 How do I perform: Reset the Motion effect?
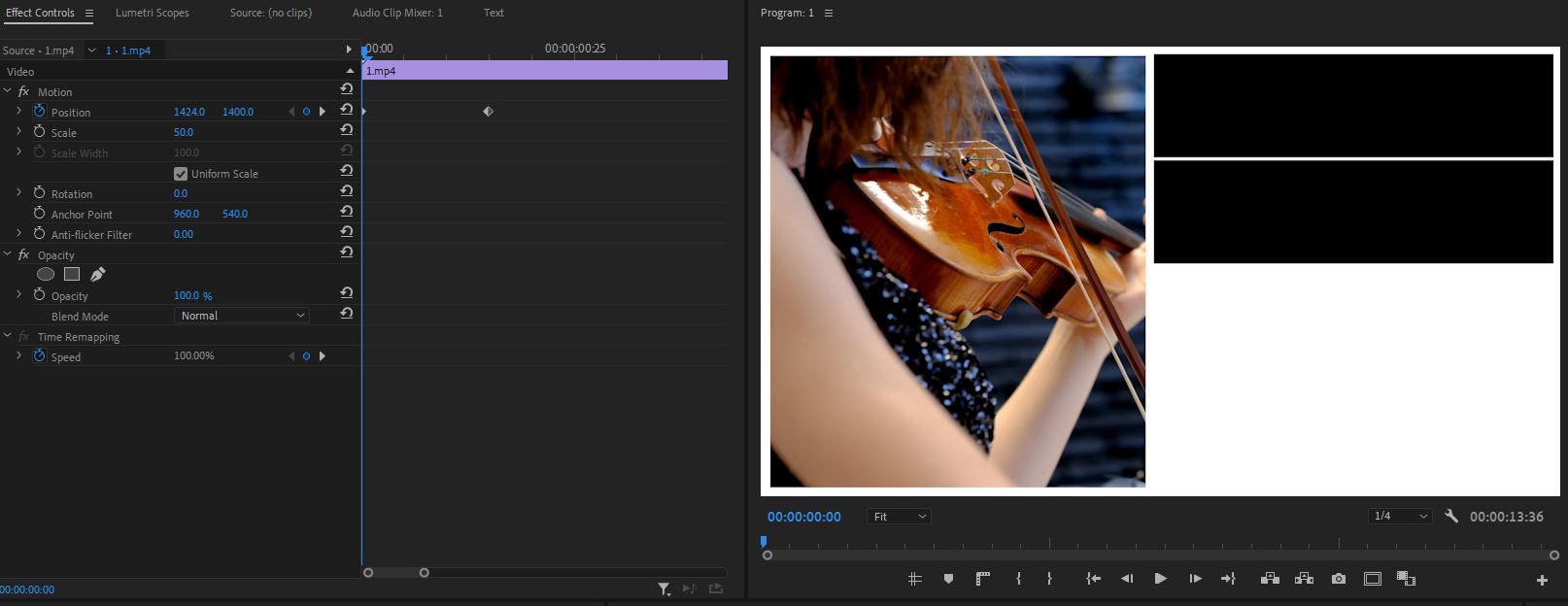347,88
